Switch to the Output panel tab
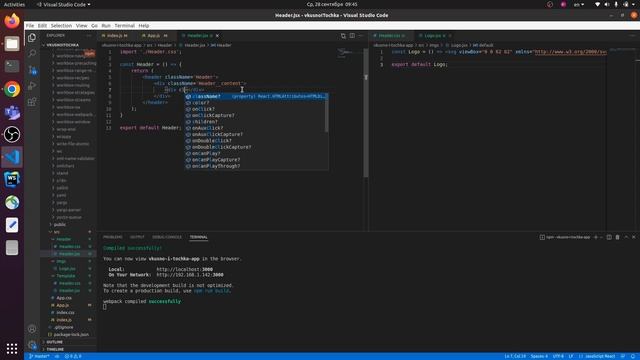Viewport: 640px width, 360px height. (x=137, y=237)
